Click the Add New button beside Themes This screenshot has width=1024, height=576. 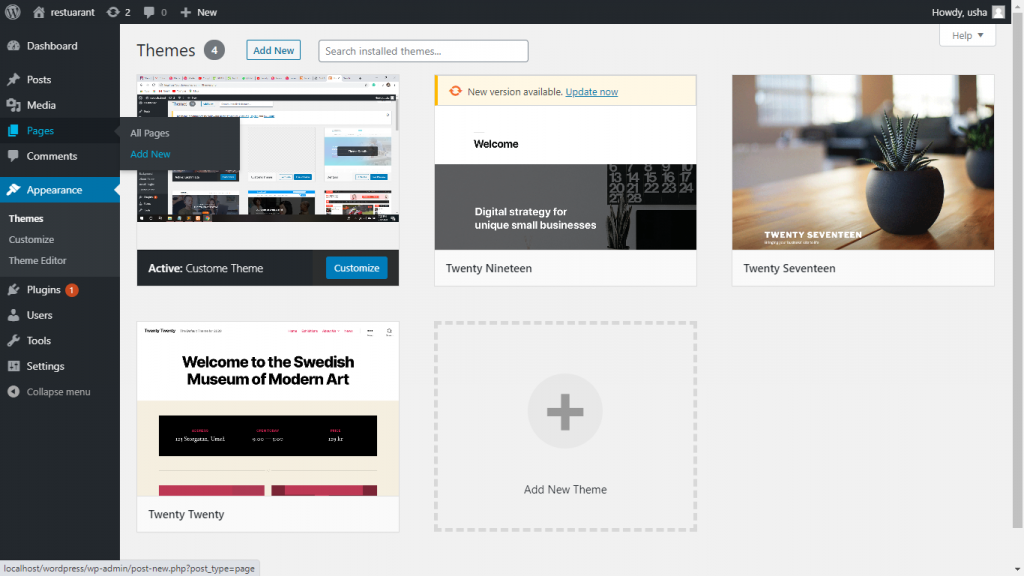pyautogui.click(x=273, y=51)
